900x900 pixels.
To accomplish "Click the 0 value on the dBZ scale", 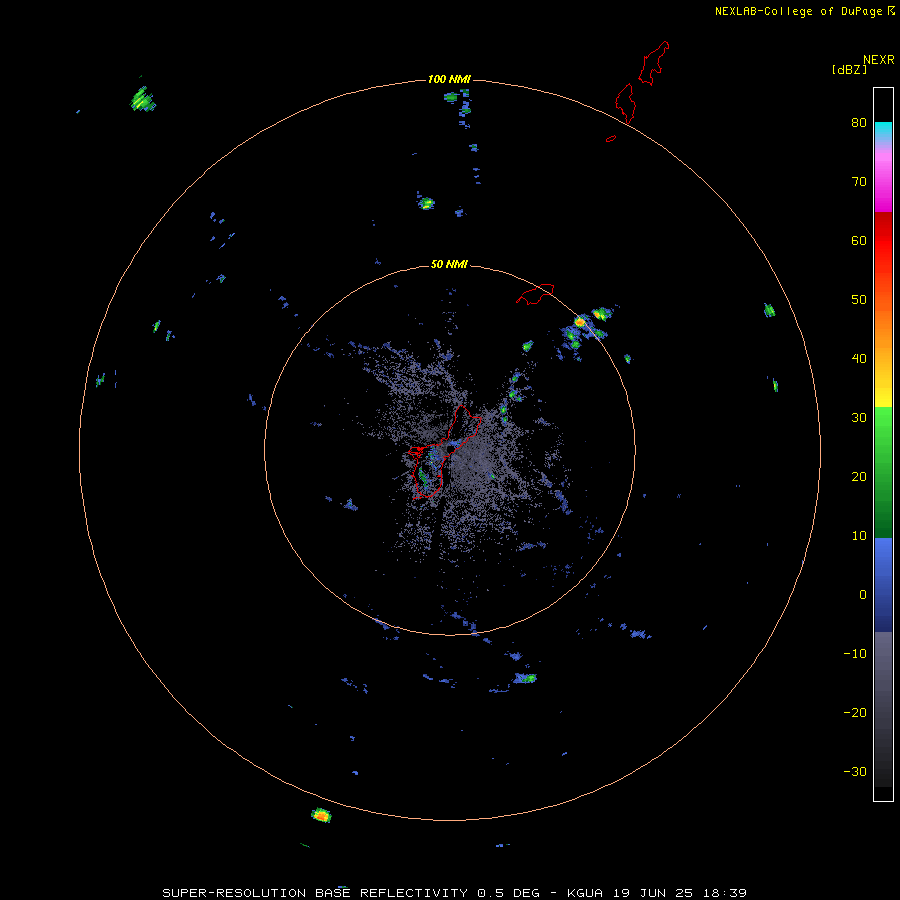I will tap(863, 595).
